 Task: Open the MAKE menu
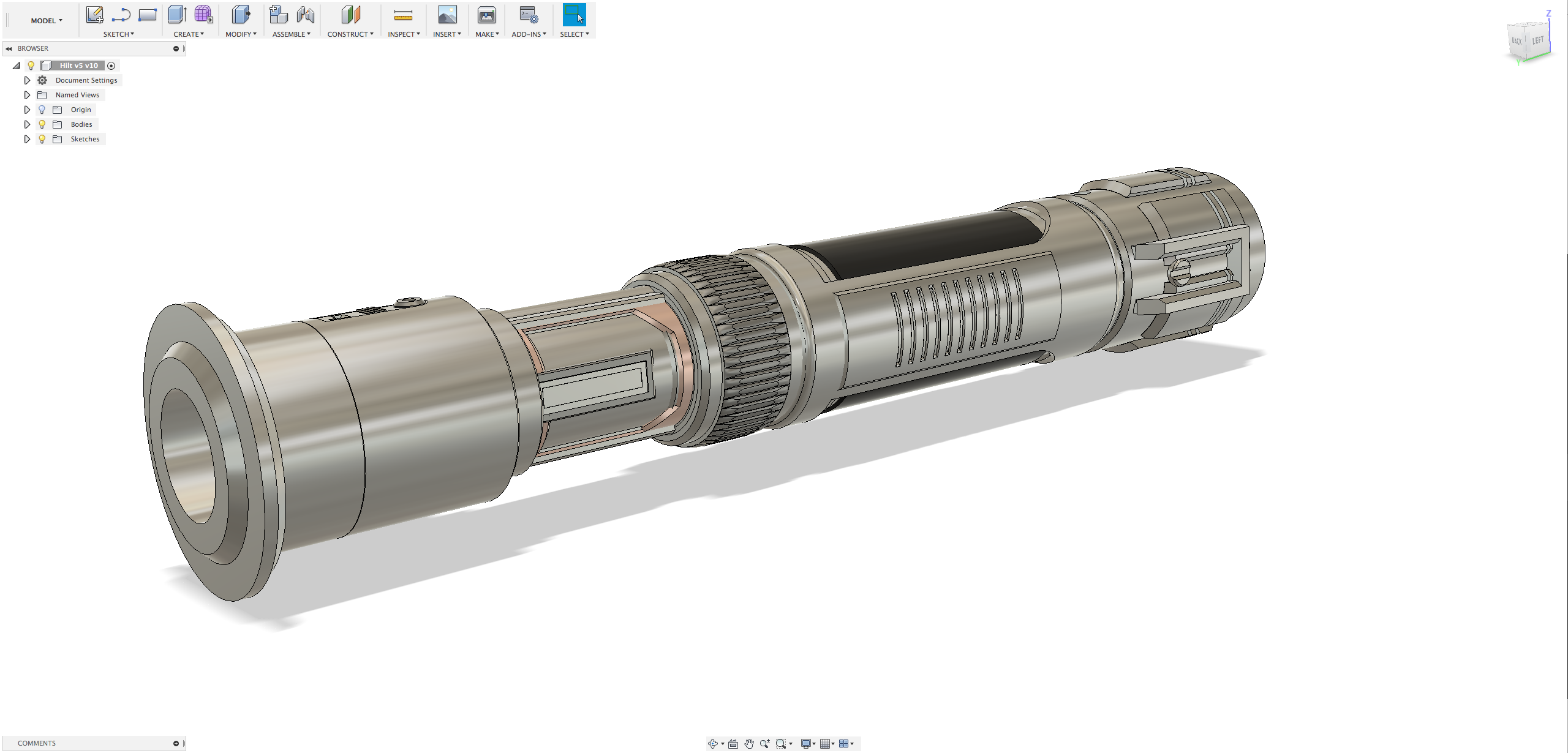[x=487, y=34]
